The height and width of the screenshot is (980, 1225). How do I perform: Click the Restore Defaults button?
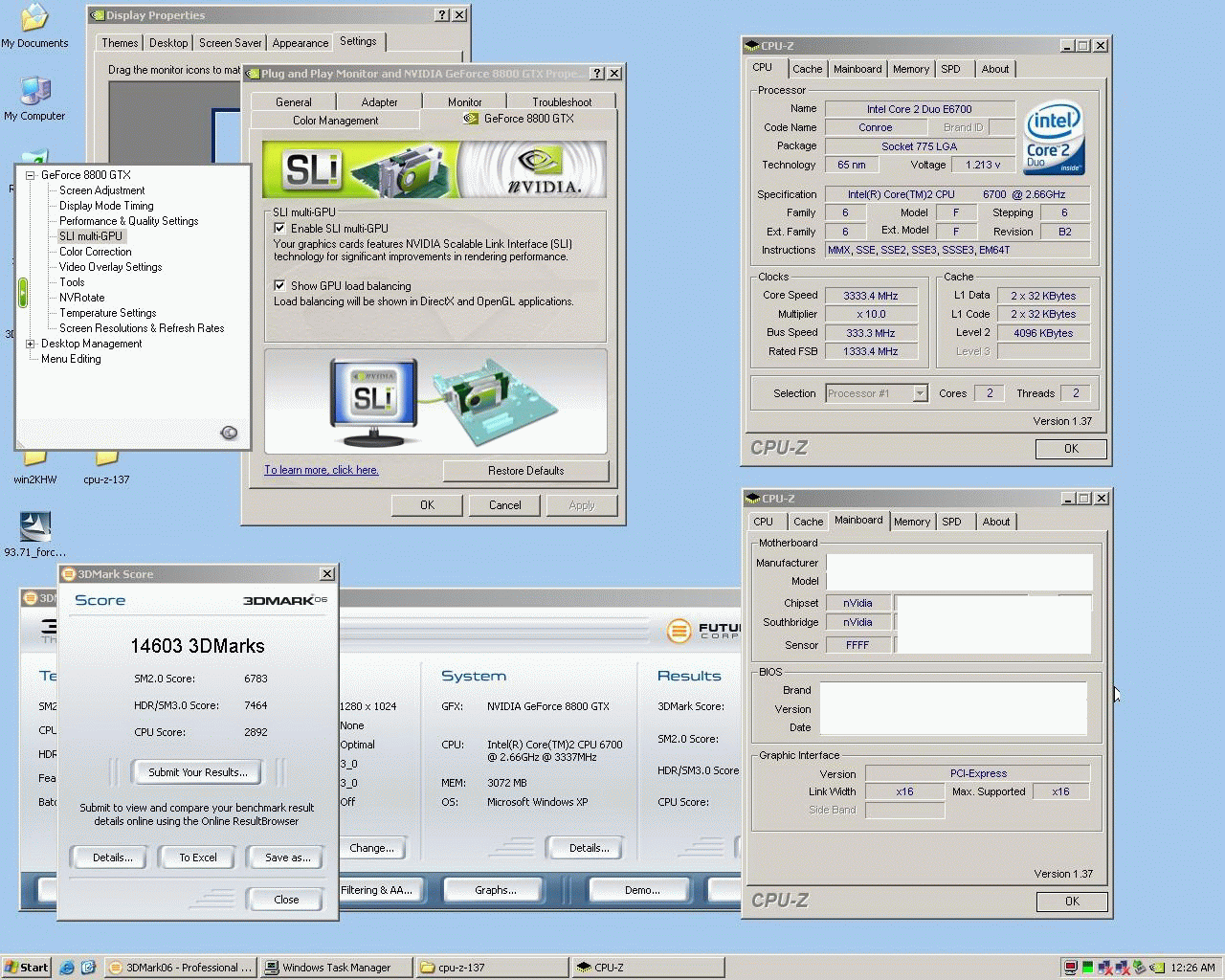[x=525, y=471]
